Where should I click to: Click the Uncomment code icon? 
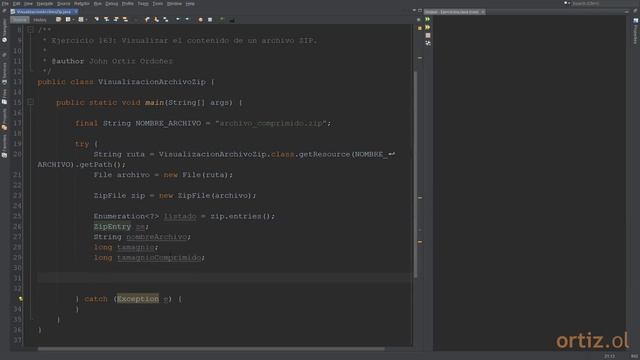coord(231,20)
